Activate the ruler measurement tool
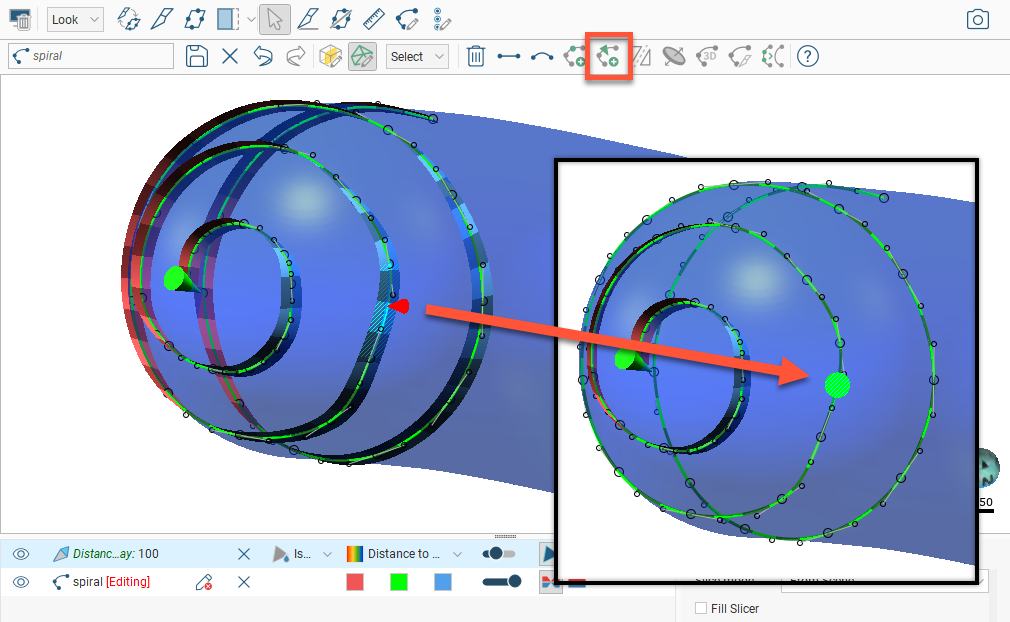Image resolution: width=1010 pixels, height=622 pixels. [373, 19]
